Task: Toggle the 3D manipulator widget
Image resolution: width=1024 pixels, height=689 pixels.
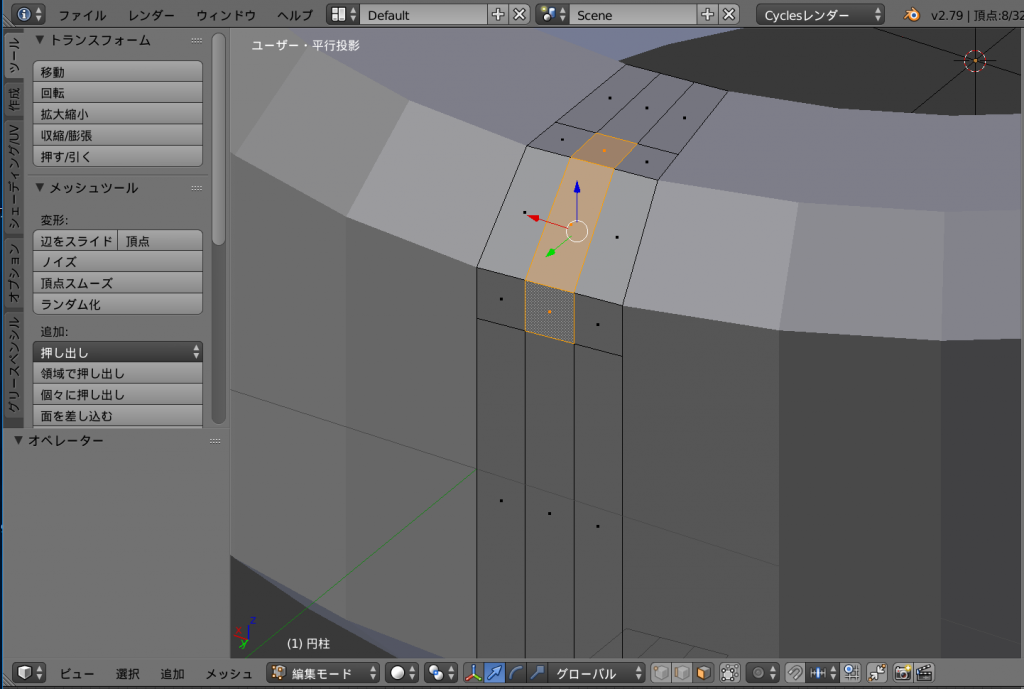Action: [473, 673]
